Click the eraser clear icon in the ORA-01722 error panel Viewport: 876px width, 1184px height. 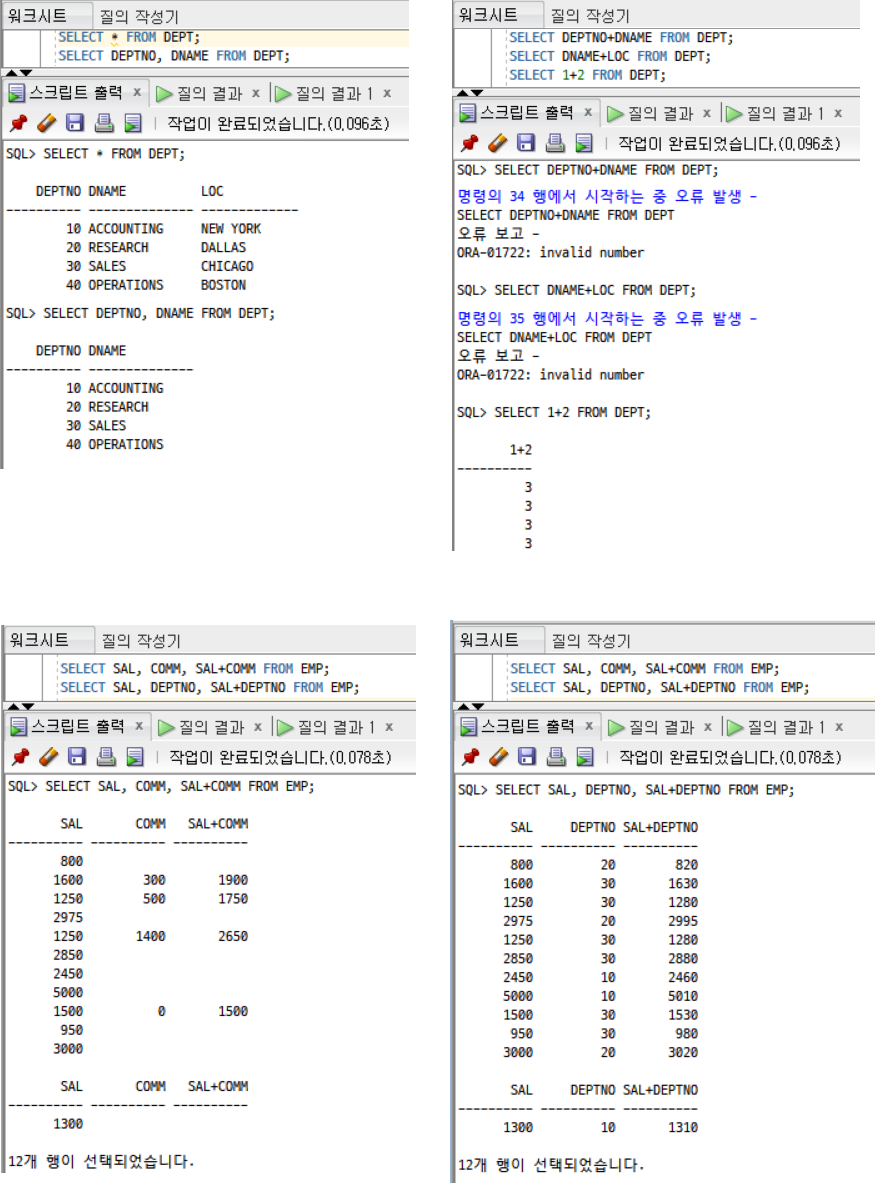498,143
